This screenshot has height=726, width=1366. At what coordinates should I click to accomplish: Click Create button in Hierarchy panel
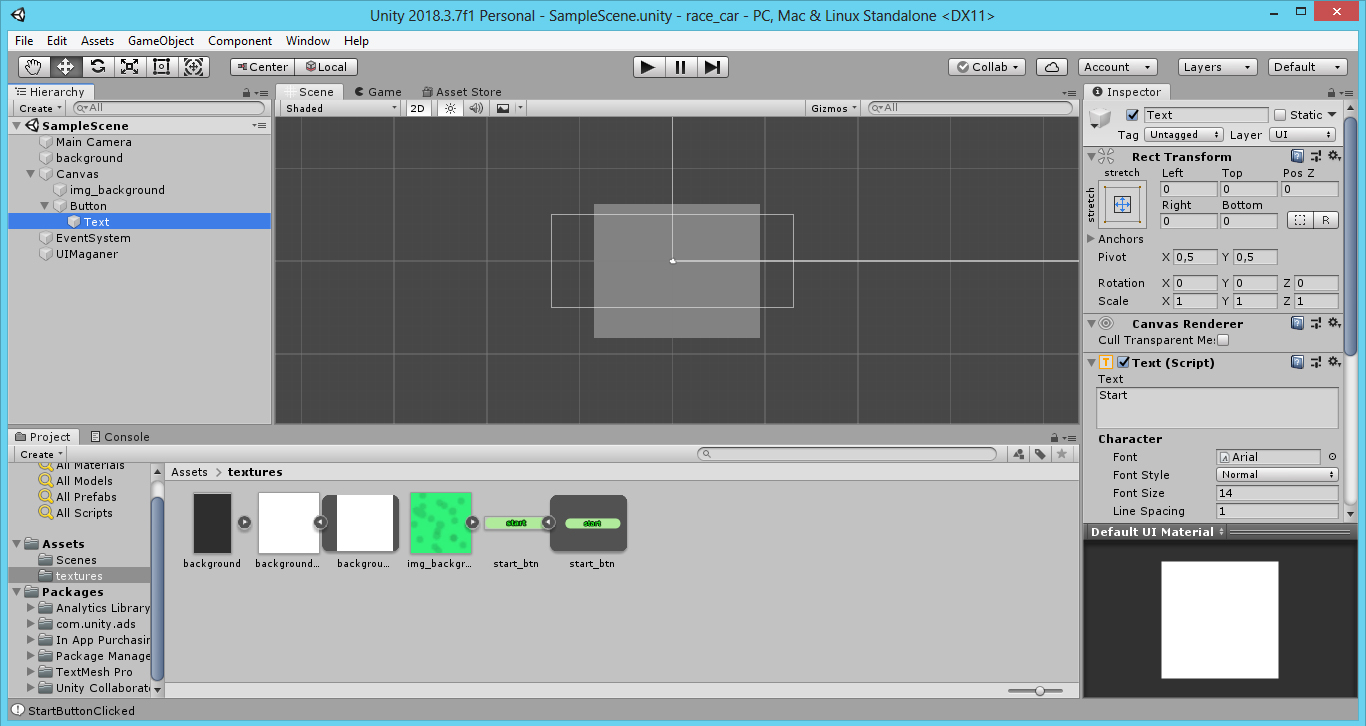click(x=40, y=108)
